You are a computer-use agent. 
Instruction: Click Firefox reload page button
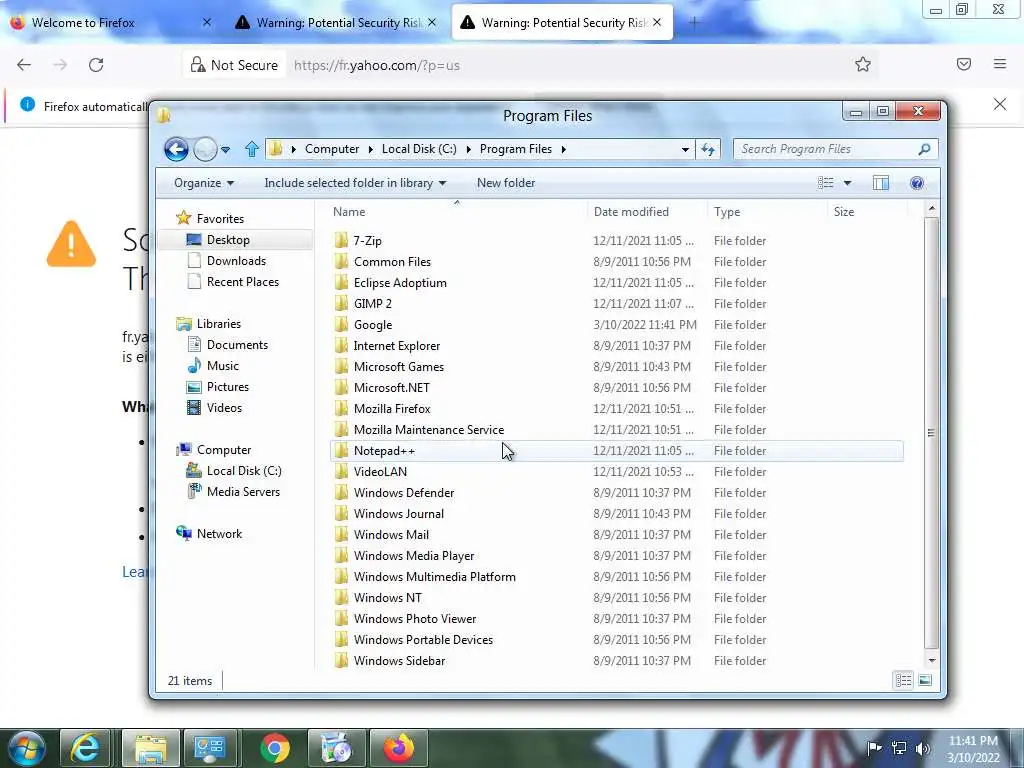(x=96, y=65)
